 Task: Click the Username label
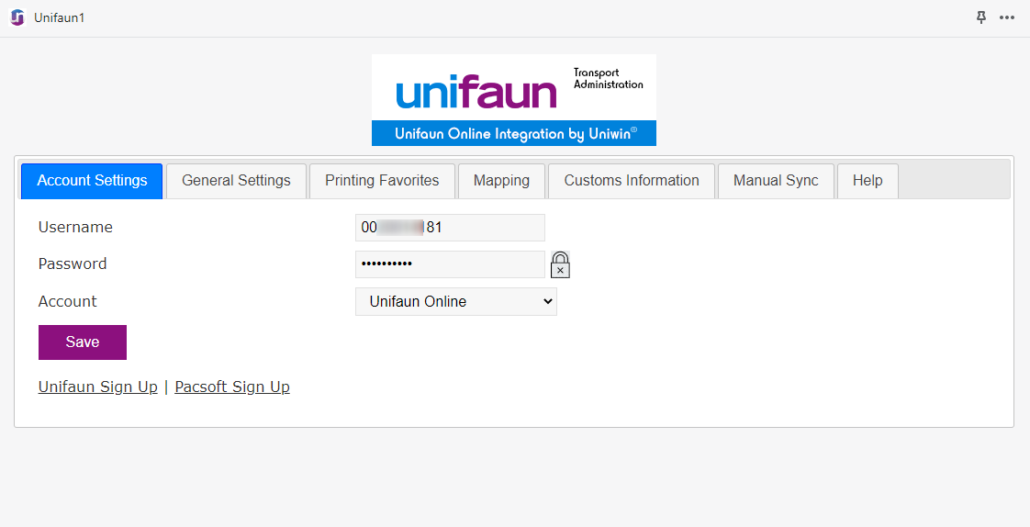(76, 227)
